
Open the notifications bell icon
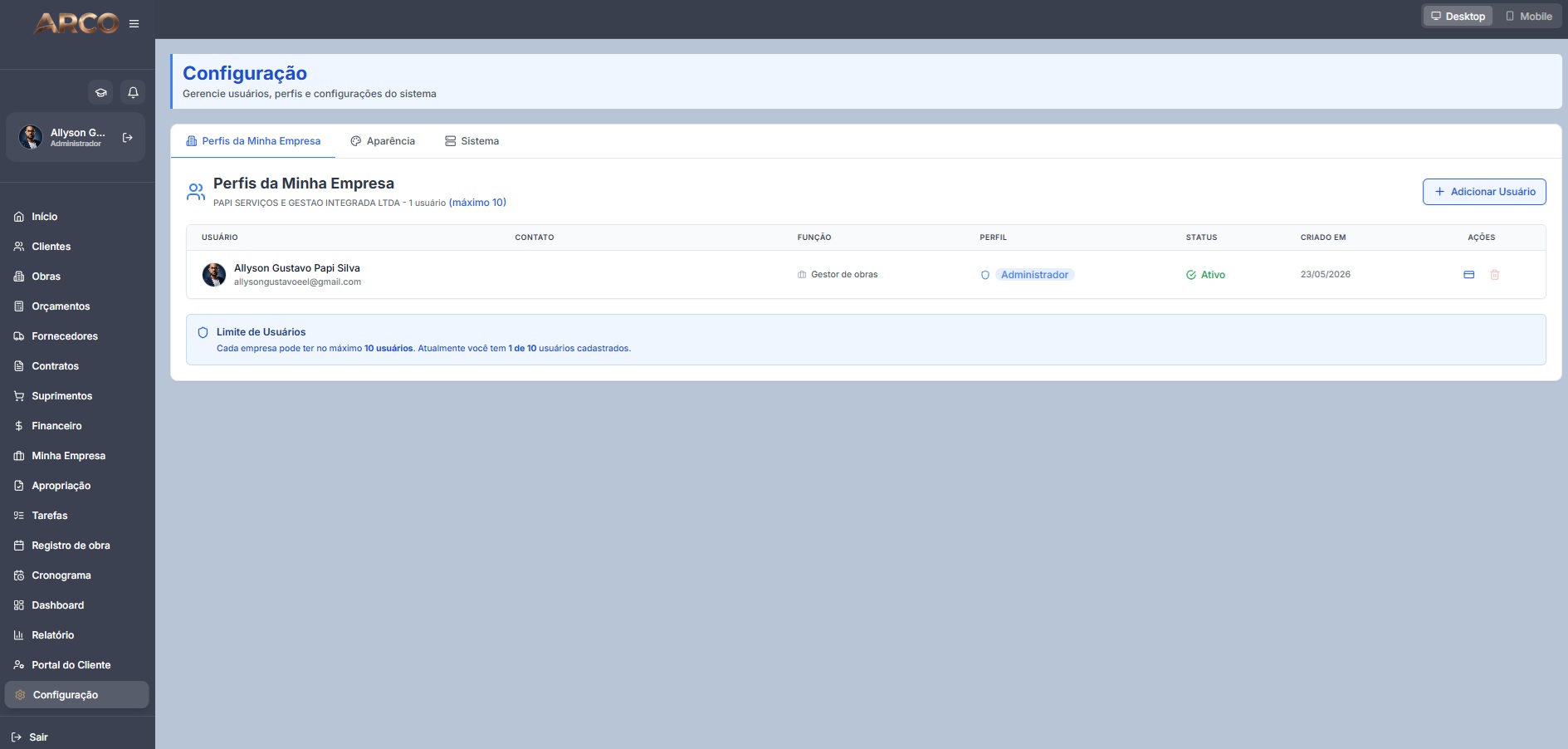coord(133,92)
